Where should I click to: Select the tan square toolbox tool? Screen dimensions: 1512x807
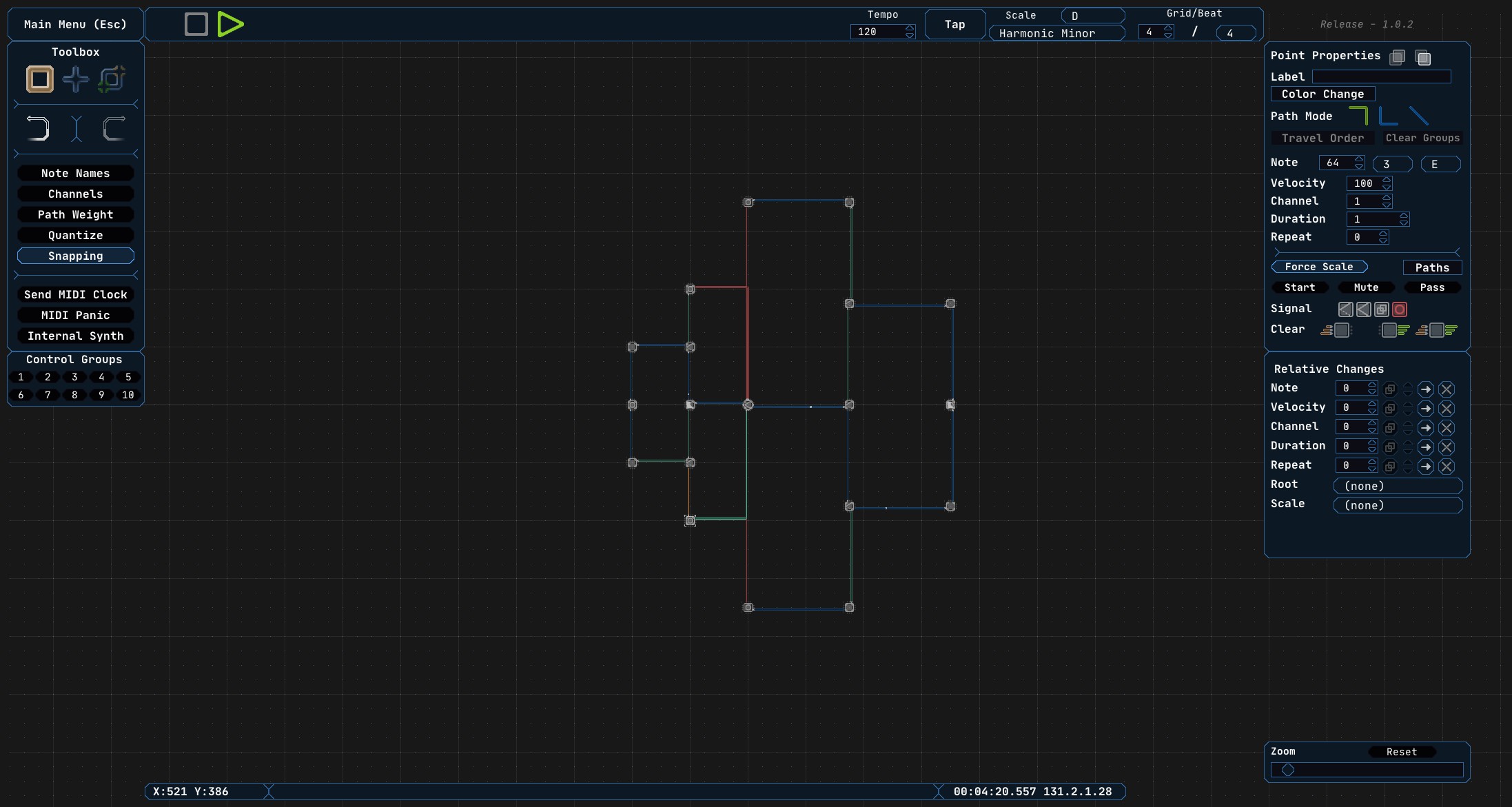(40, 79)
